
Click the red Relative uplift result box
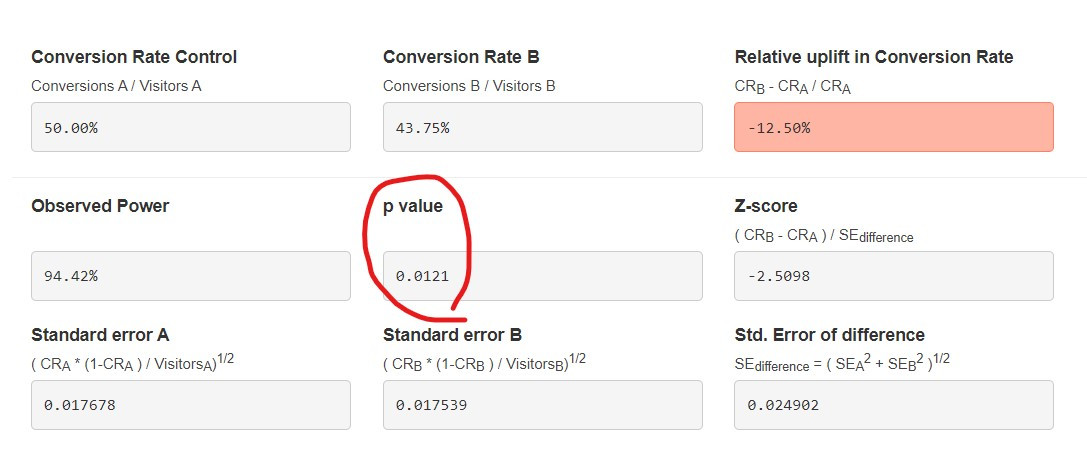[893, 127]
